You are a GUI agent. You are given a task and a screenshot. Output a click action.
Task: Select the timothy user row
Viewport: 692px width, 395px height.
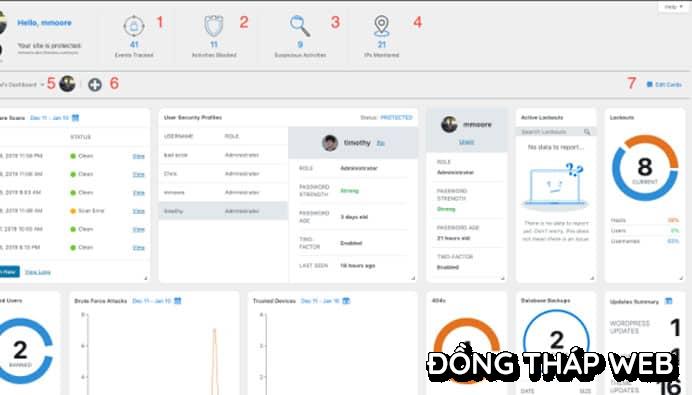click(223, 211)
